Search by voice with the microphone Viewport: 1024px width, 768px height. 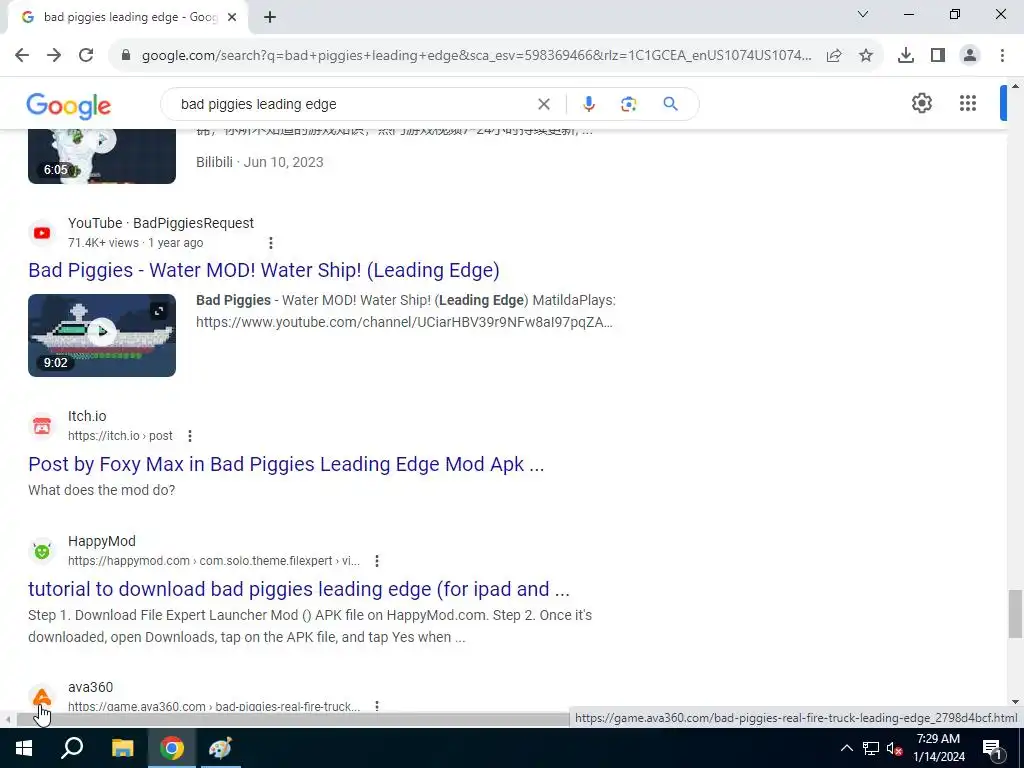[x=589, y=104]
